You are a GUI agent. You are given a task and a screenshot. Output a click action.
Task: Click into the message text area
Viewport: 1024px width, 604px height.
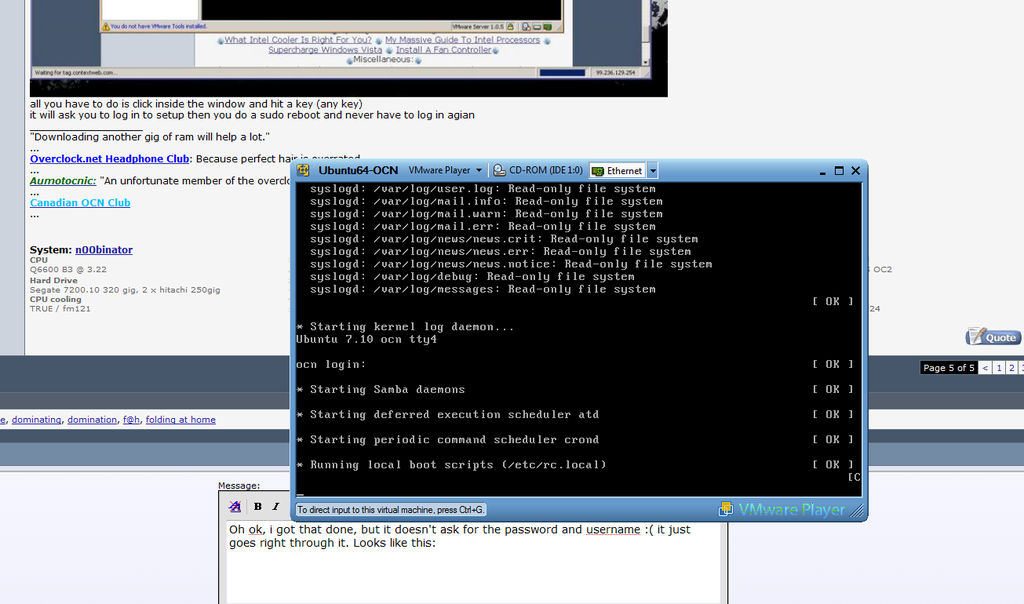pyautogui.click(x=473, y=562)
